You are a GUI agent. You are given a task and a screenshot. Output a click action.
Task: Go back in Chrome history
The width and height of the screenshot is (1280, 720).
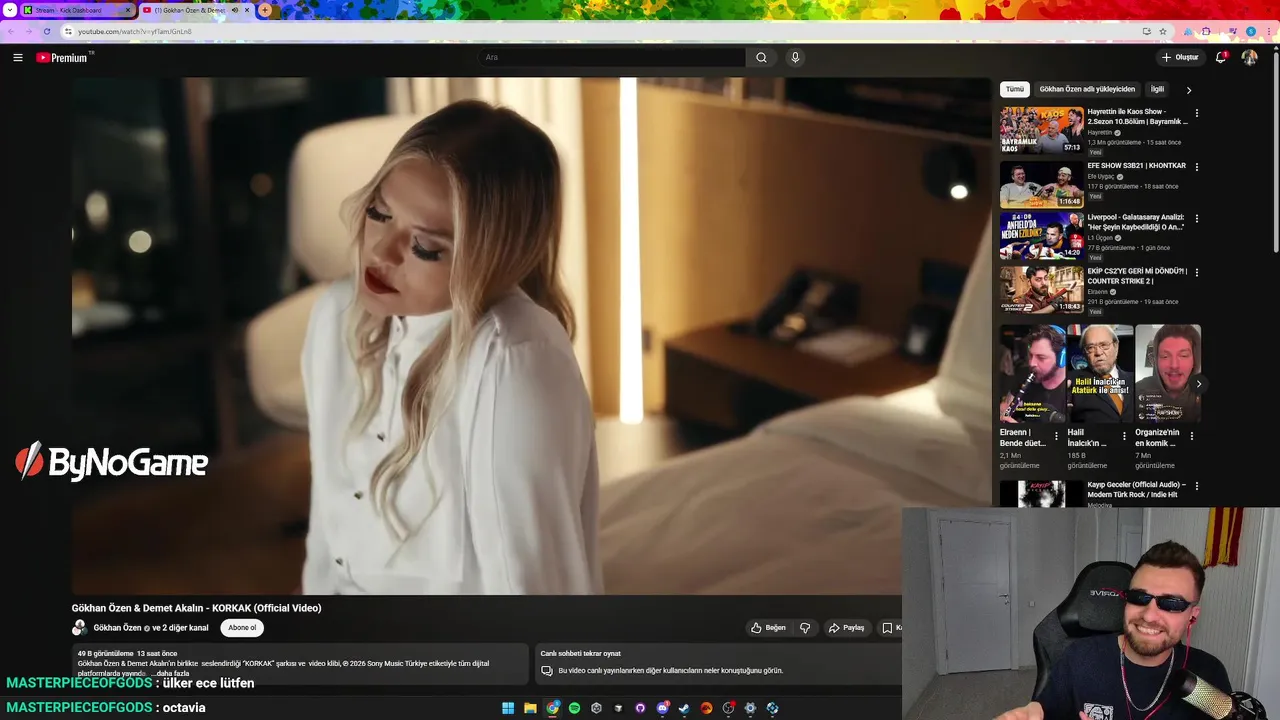coord(10,31)
